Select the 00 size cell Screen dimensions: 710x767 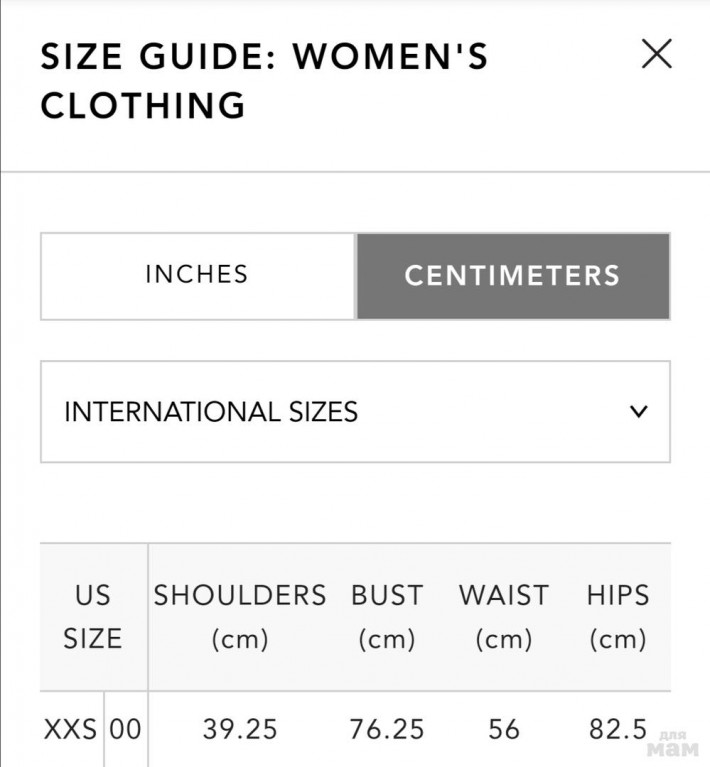125,729
